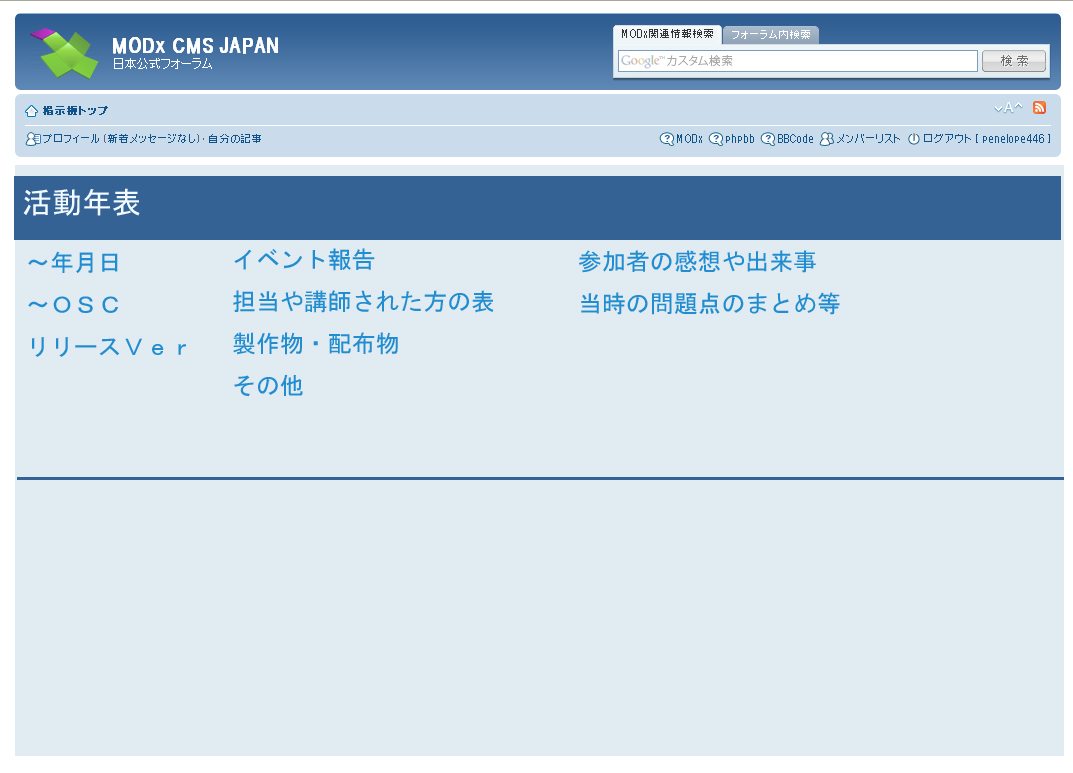Open the RSS feed icon
The image size is (1073, 773).
click(x=1039, y=108)
